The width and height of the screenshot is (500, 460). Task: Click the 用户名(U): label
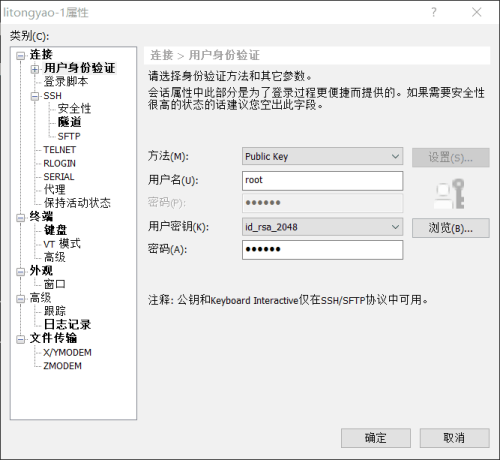click(x=173, y=180)
